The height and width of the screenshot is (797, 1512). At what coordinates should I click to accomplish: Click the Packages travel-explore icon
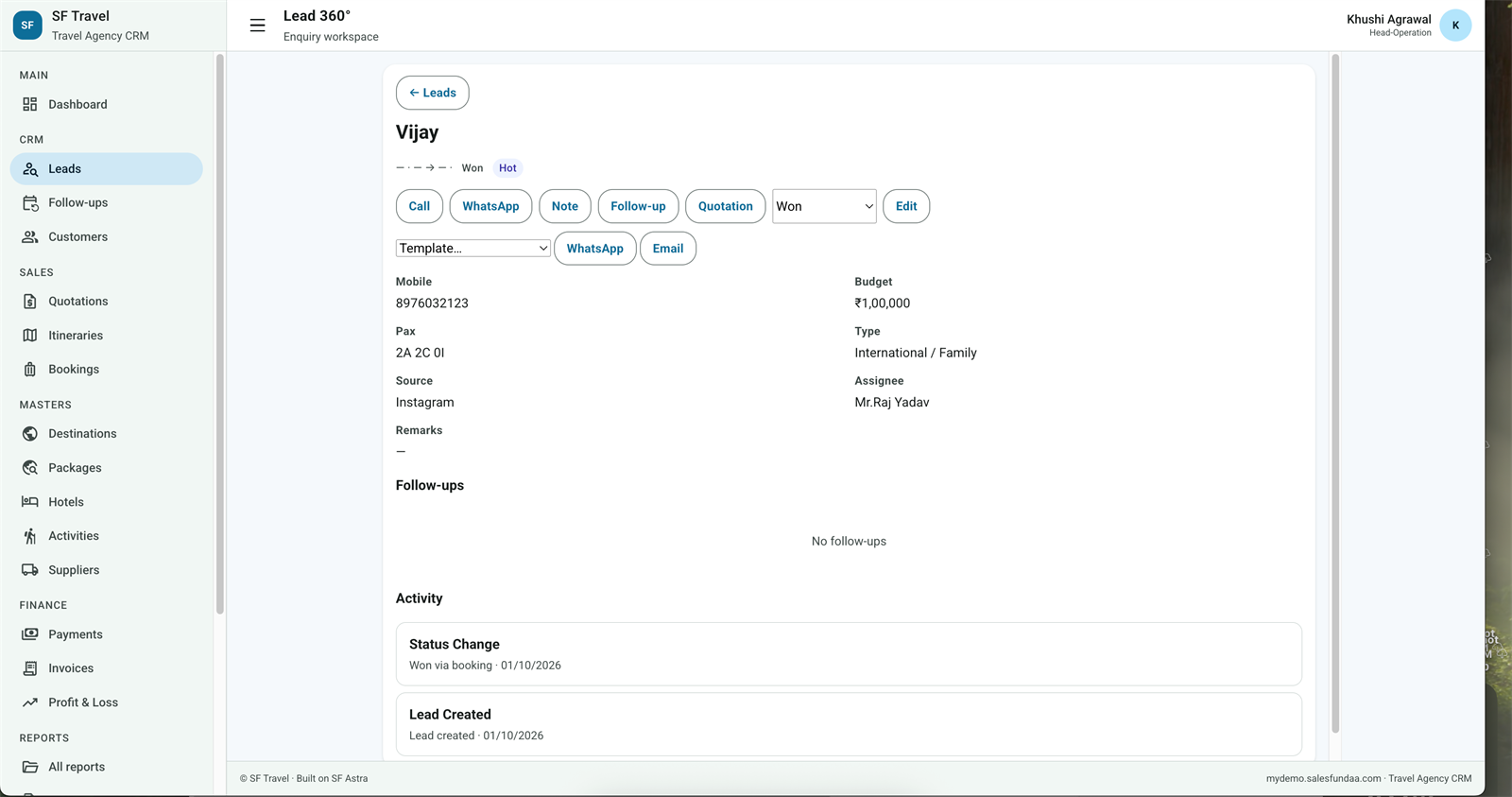30,468
